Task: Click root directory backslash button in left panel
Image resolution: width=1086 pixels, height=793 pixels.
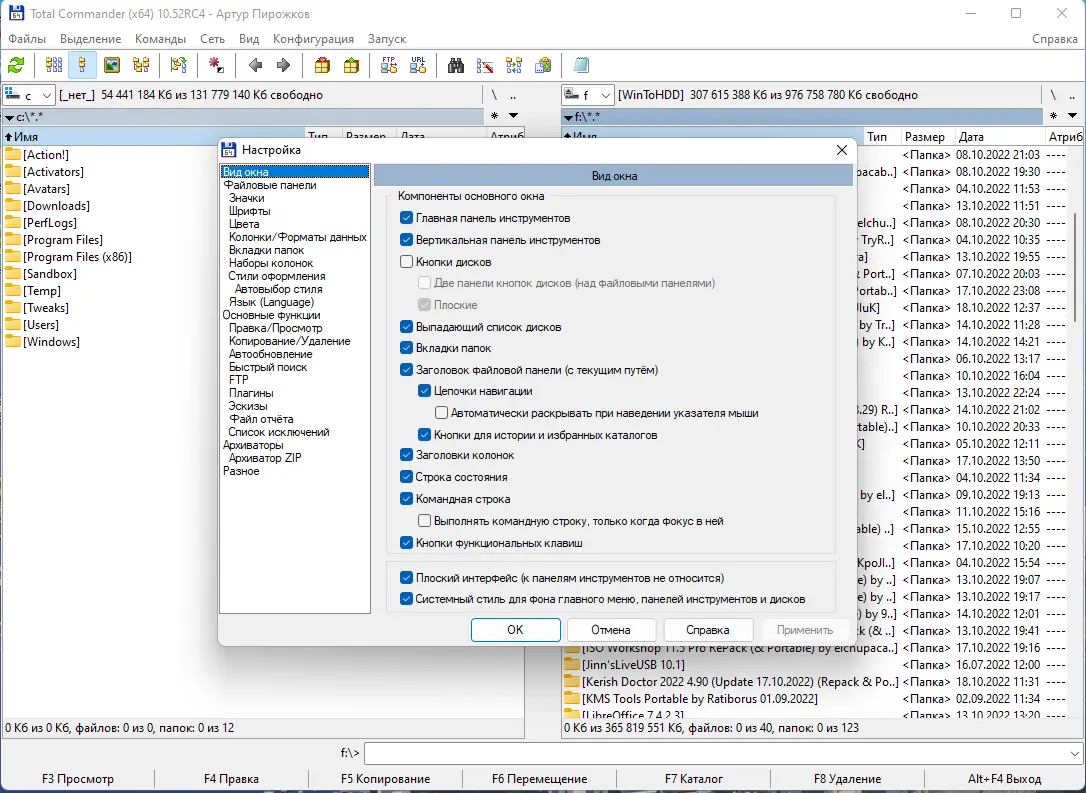Action: [494, 95]
